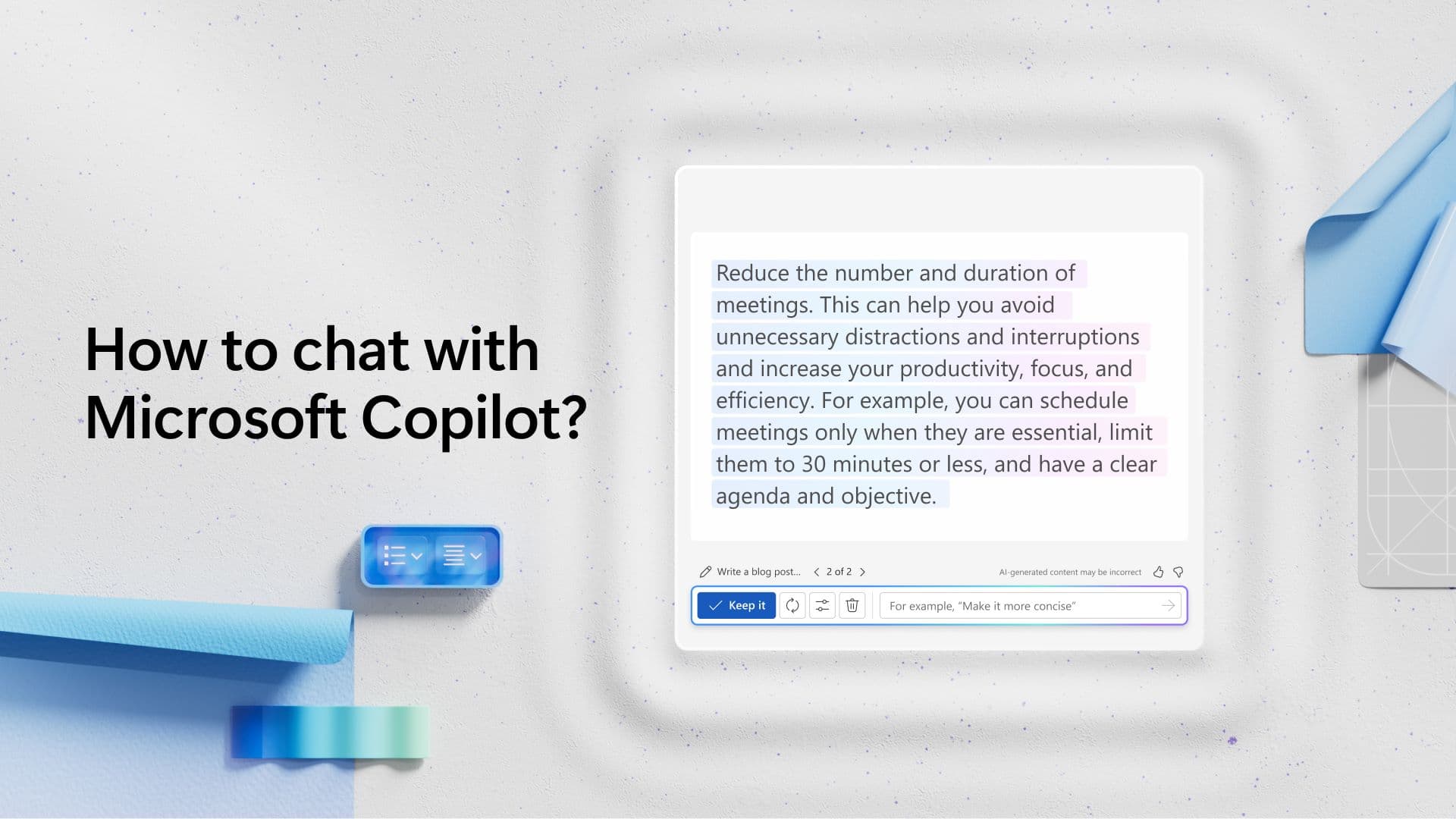Click the pencil/edit icon
Screen dimensions: 1456x819
click(704, 571)
